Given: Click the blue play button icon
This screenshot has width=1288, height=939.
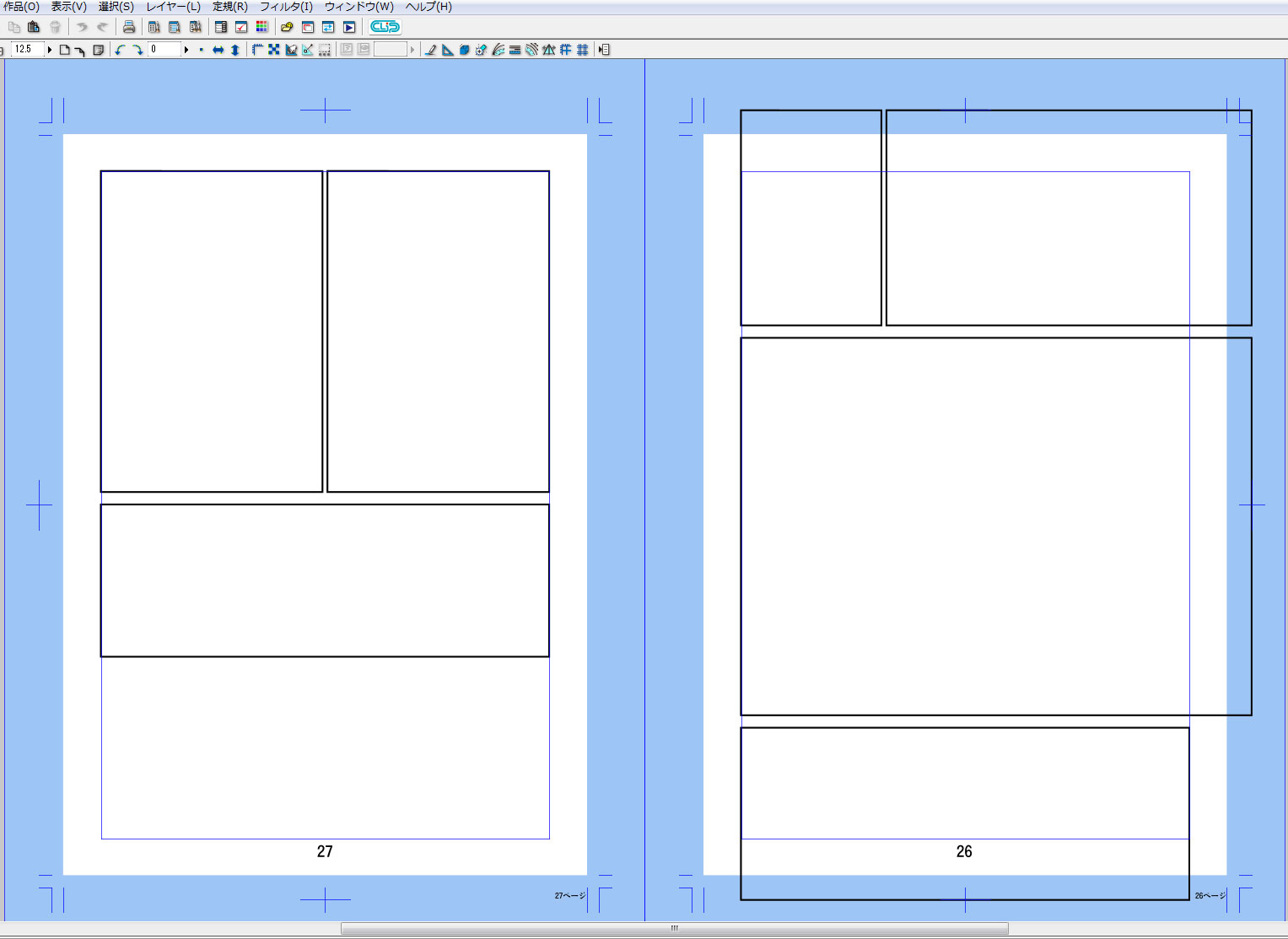Looking at the screenshot, I should [349, 27].
